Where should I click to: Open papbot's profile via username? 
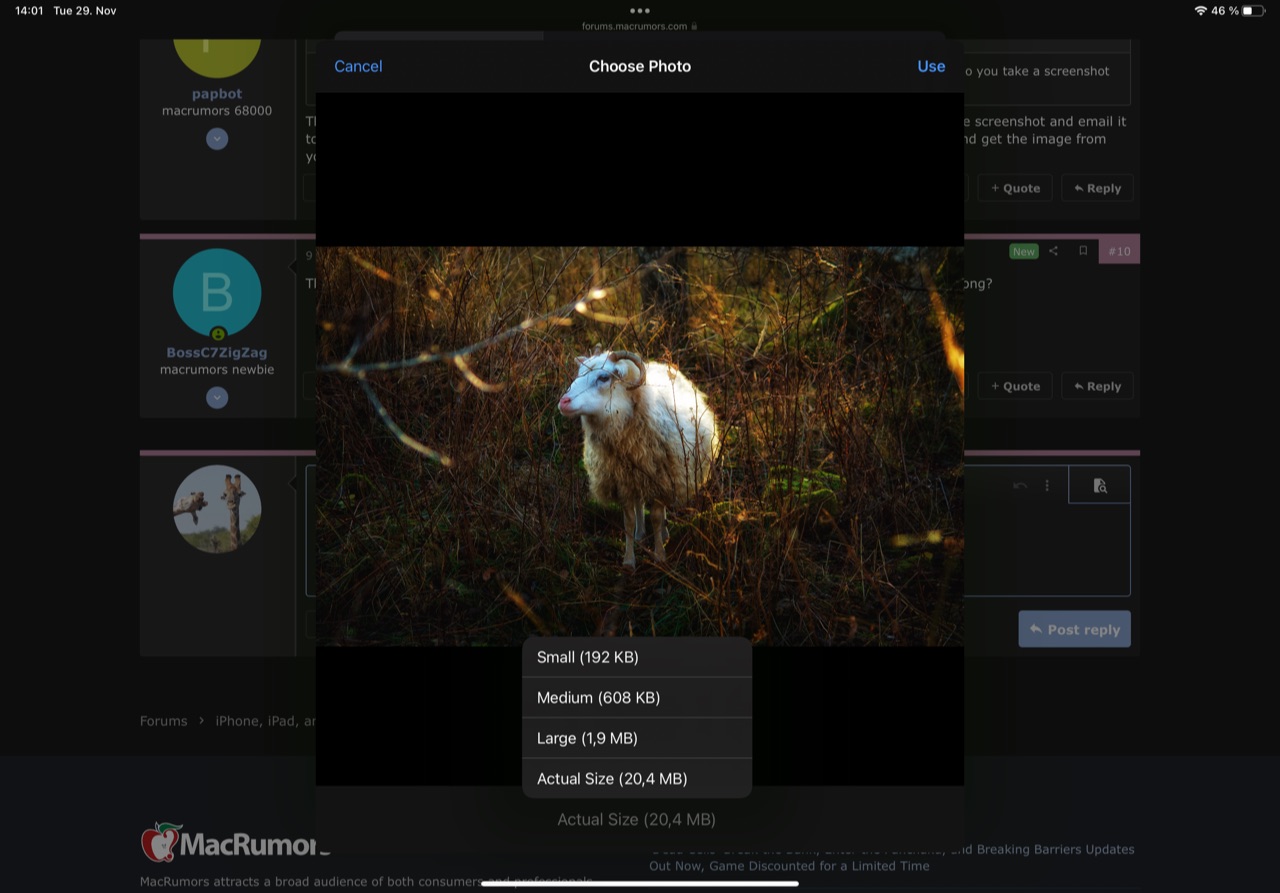coord(217,94)
